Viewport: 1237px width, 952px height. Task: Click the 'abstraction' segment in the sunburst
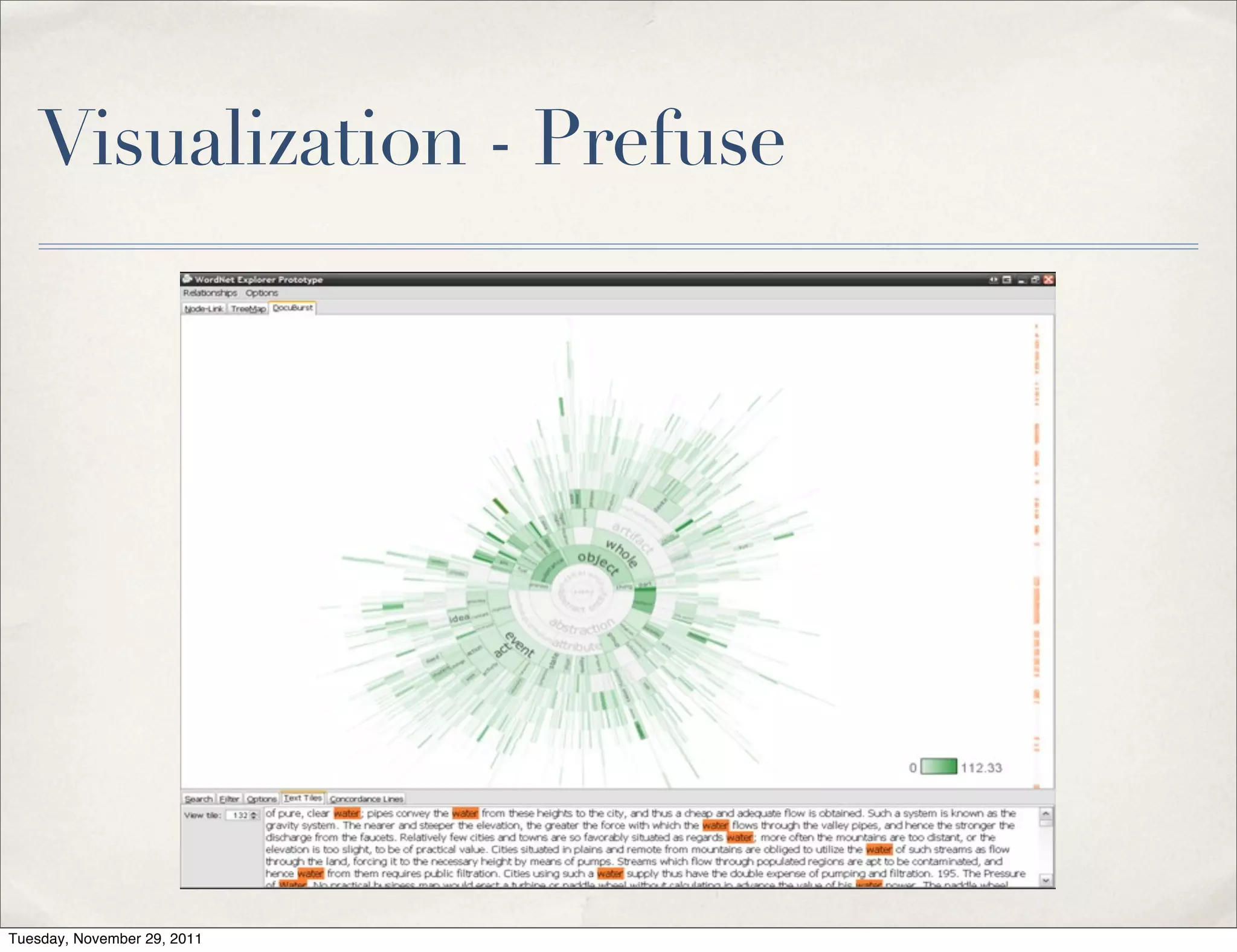[x=582, y=627]
